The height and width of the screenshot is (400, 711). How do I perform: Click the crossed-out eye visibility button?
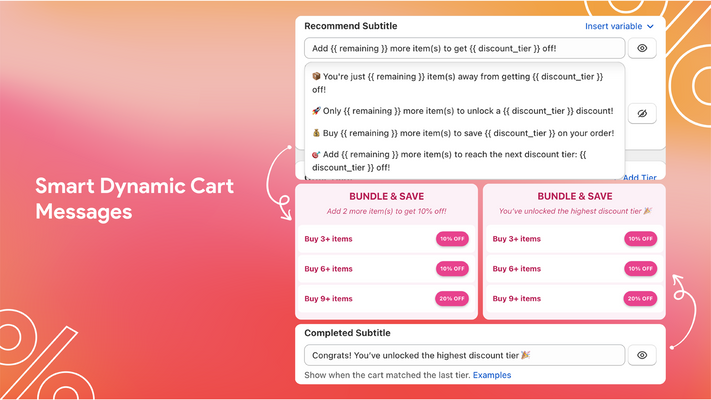coord(642,113)
